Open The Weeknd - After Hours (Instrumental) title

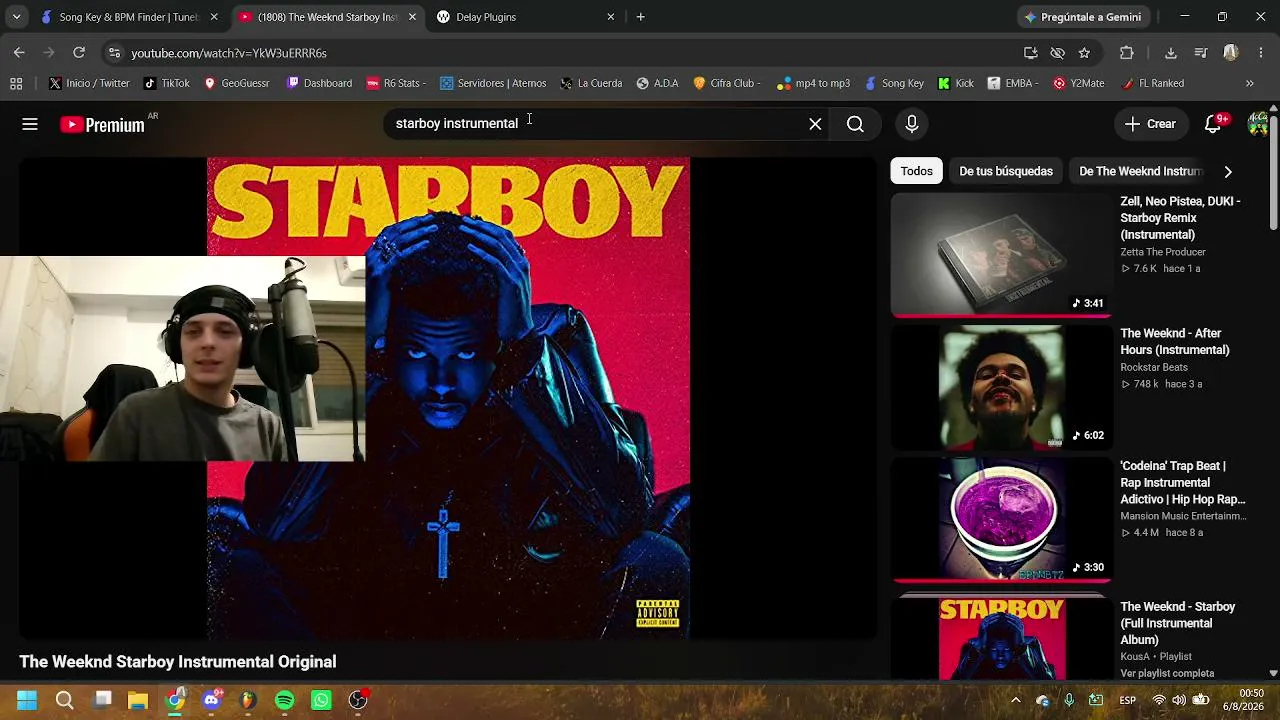tap(1175, 342)
